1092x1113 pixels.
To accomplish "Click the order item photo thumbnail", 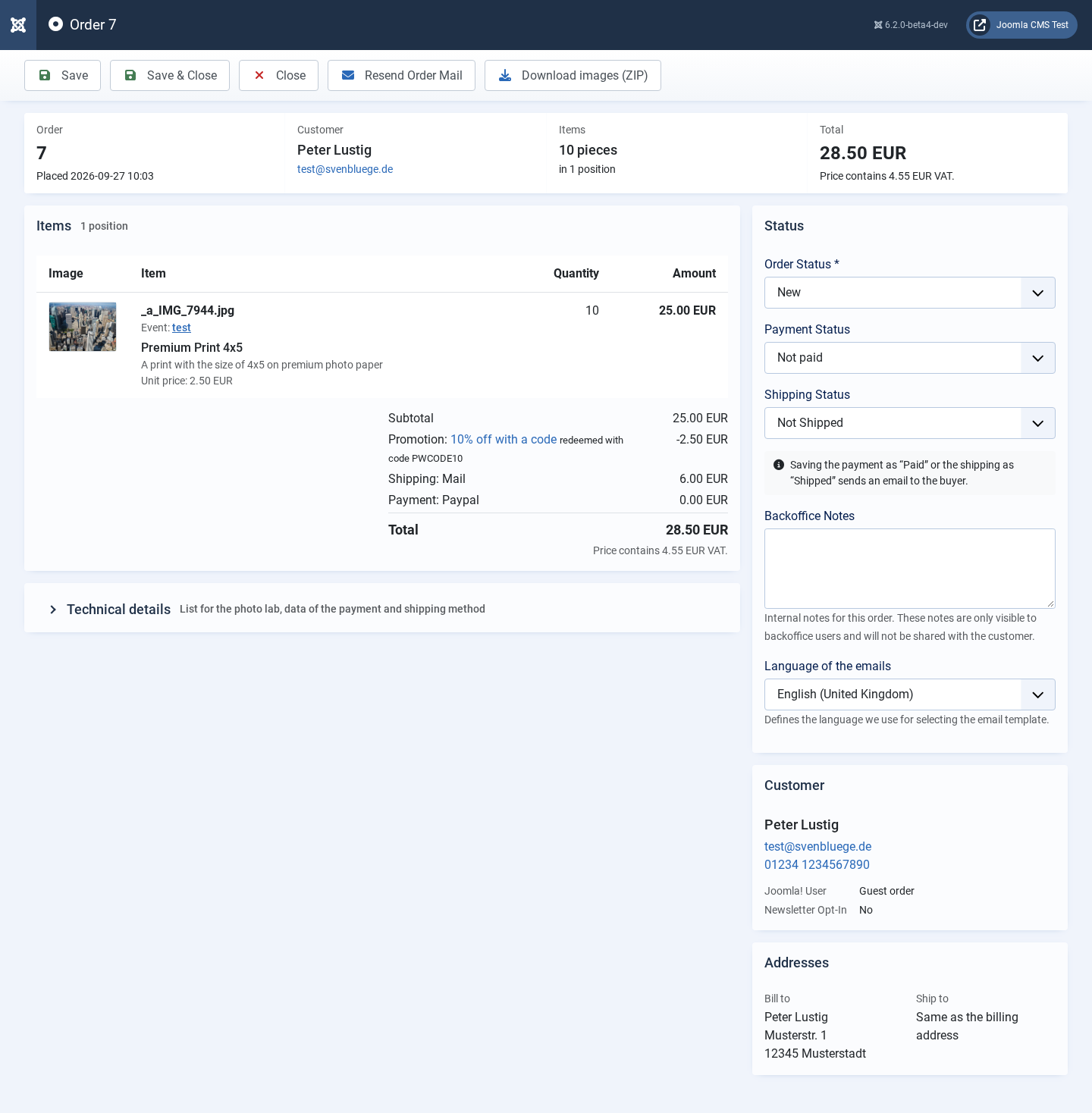I will pyautogui.click(x=83, y=327).
